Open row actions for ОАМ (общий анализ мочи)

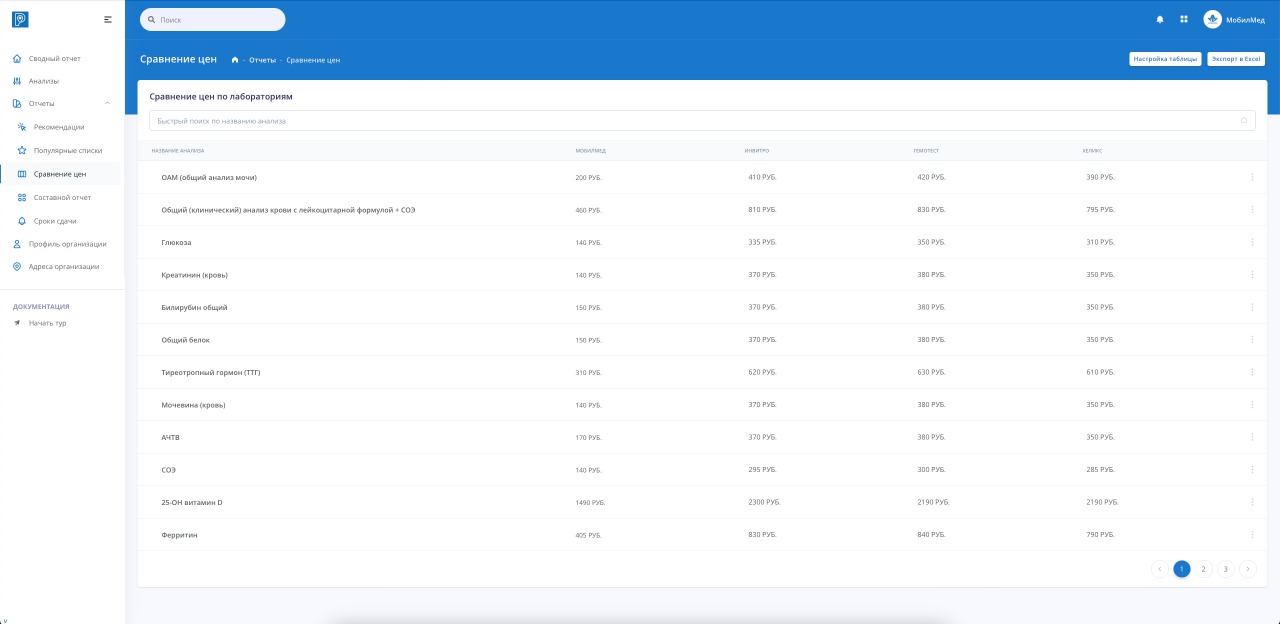pos(1252,177)
